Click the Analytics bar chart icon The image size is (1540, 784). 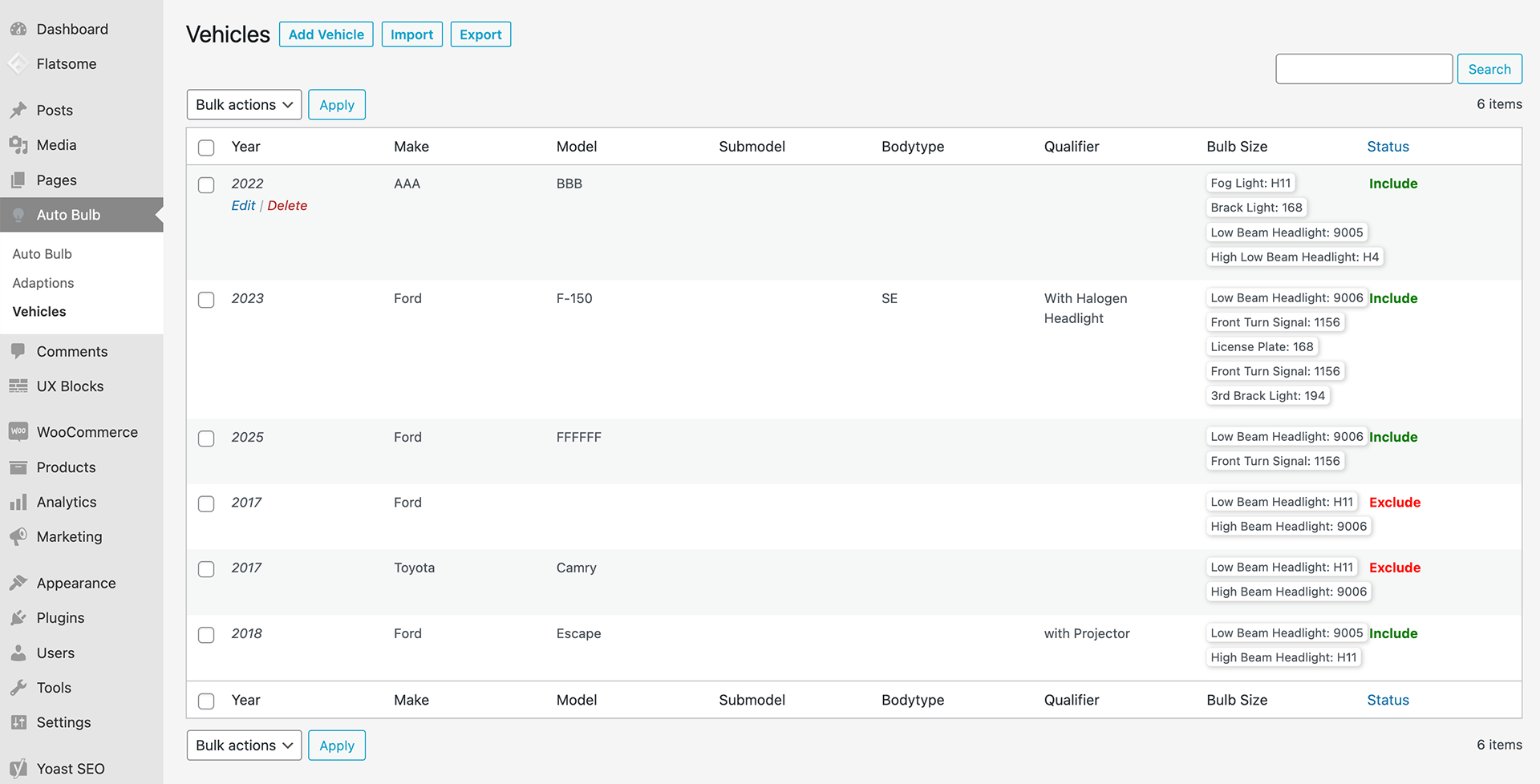click(x=18, y=502)
